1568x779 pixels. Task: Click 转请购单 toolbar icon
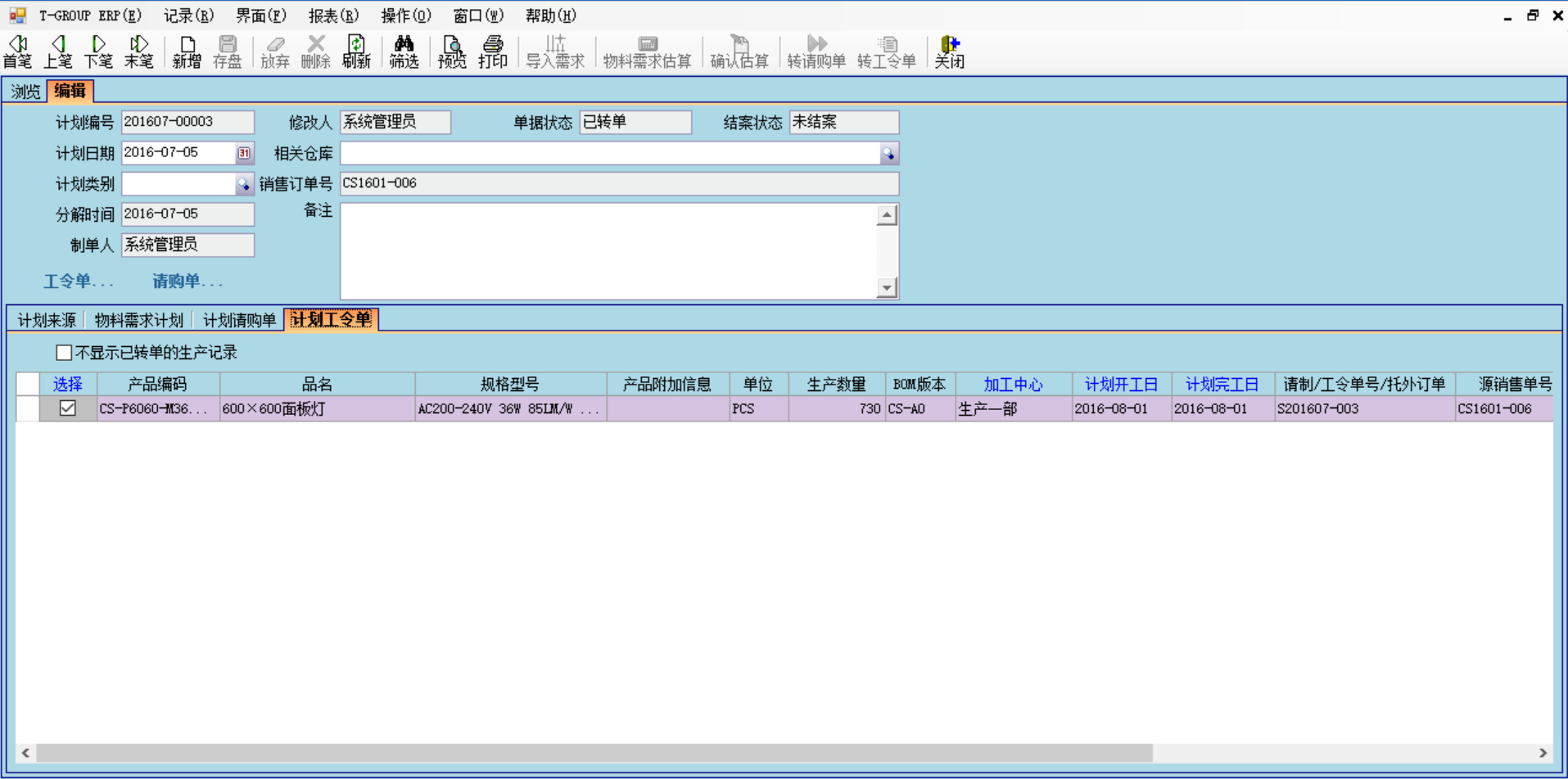coord(816,52)
